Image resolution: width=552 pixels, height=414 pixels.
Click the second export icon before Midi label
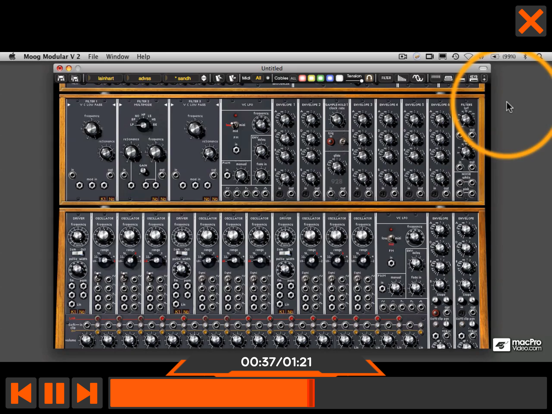pos(232,78)
